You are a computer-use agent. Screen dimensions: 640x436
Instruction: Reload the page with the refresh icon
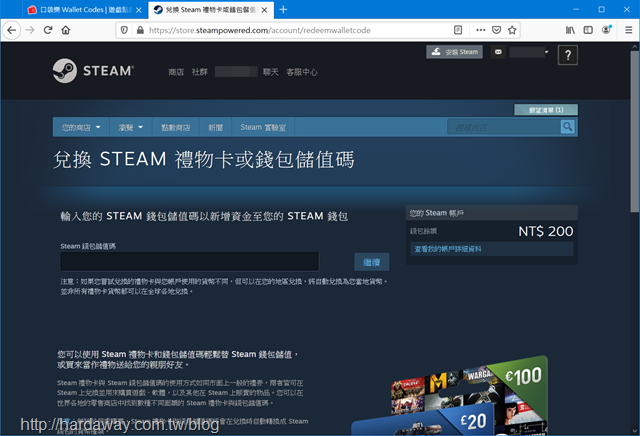(x=48, y=30)
